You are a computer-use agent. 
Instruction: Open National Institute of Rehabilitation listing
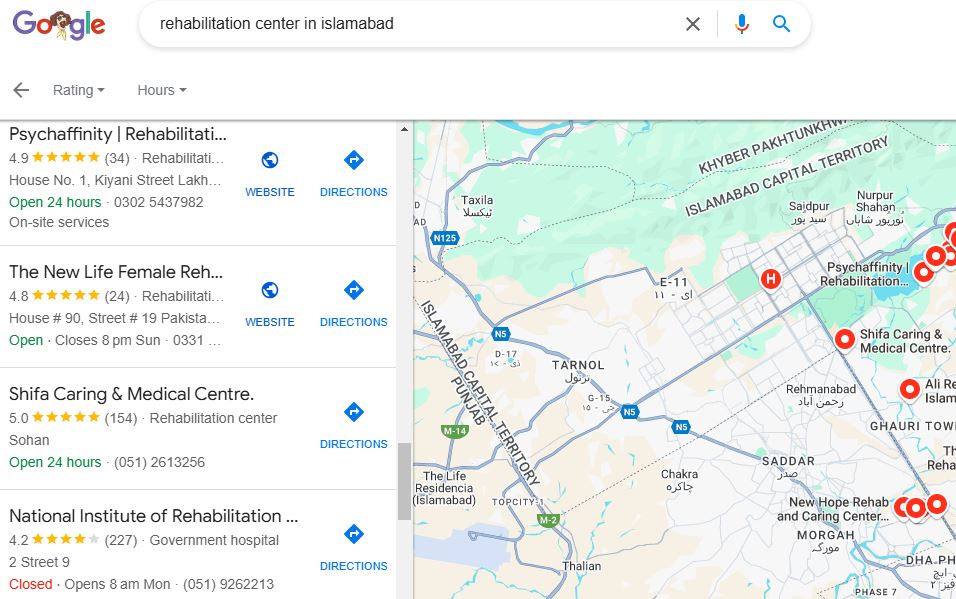click(154, 516)
